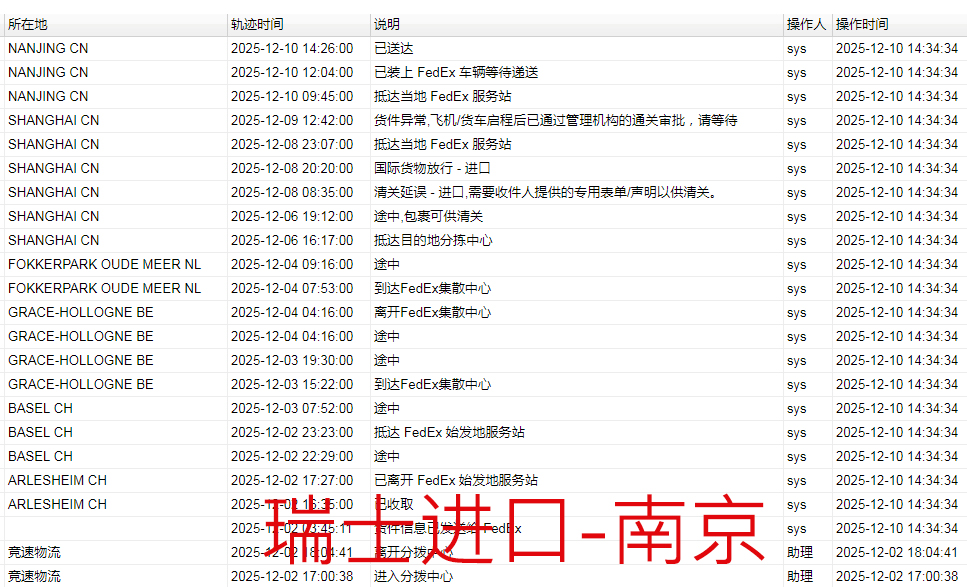
Task: Click the 操作时间 column header
Action: (862, 24)
